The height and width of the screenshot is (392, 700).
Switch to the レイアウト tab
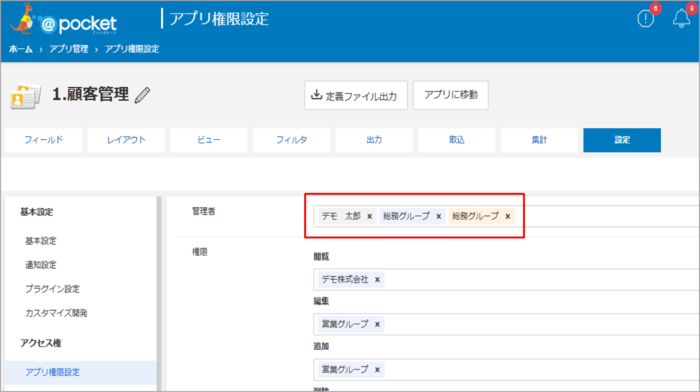coord(126,140)
